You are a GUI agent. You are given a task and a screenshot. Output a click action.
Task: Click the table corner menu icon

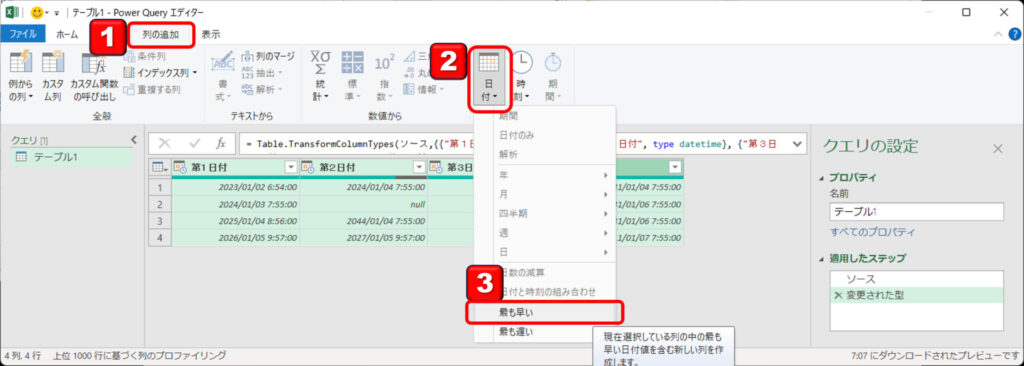[159, 168]
